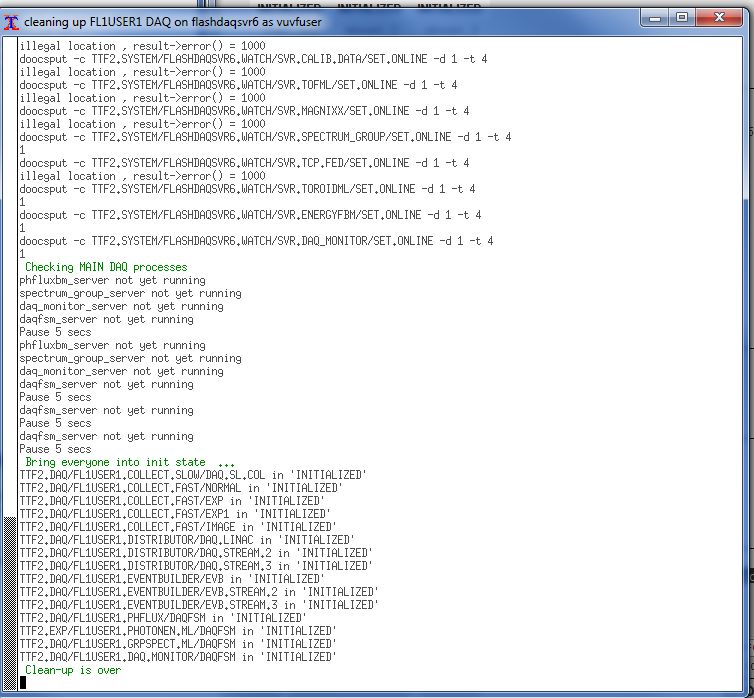Click the 'Checking MAIN DAQ processes' green line

[105, 267]
